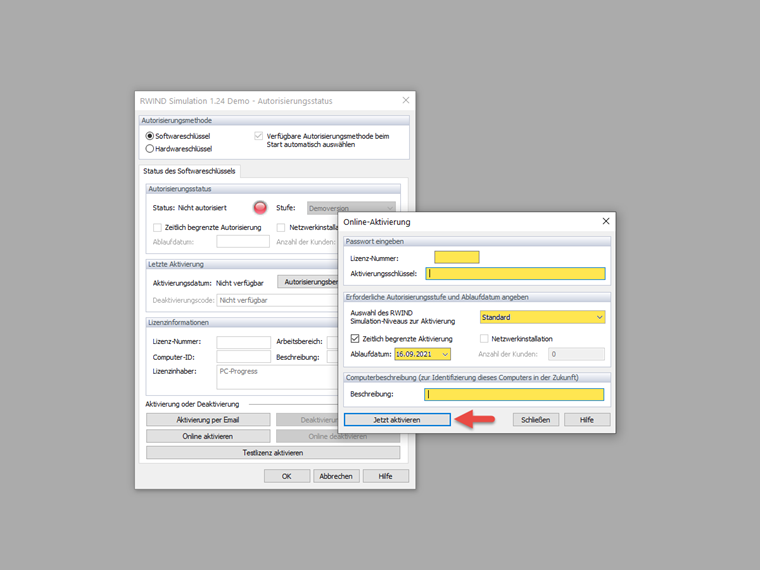Focus the Lizenz-Nummer yellow field in Online-Aktivierung

[x=457, y=257]
